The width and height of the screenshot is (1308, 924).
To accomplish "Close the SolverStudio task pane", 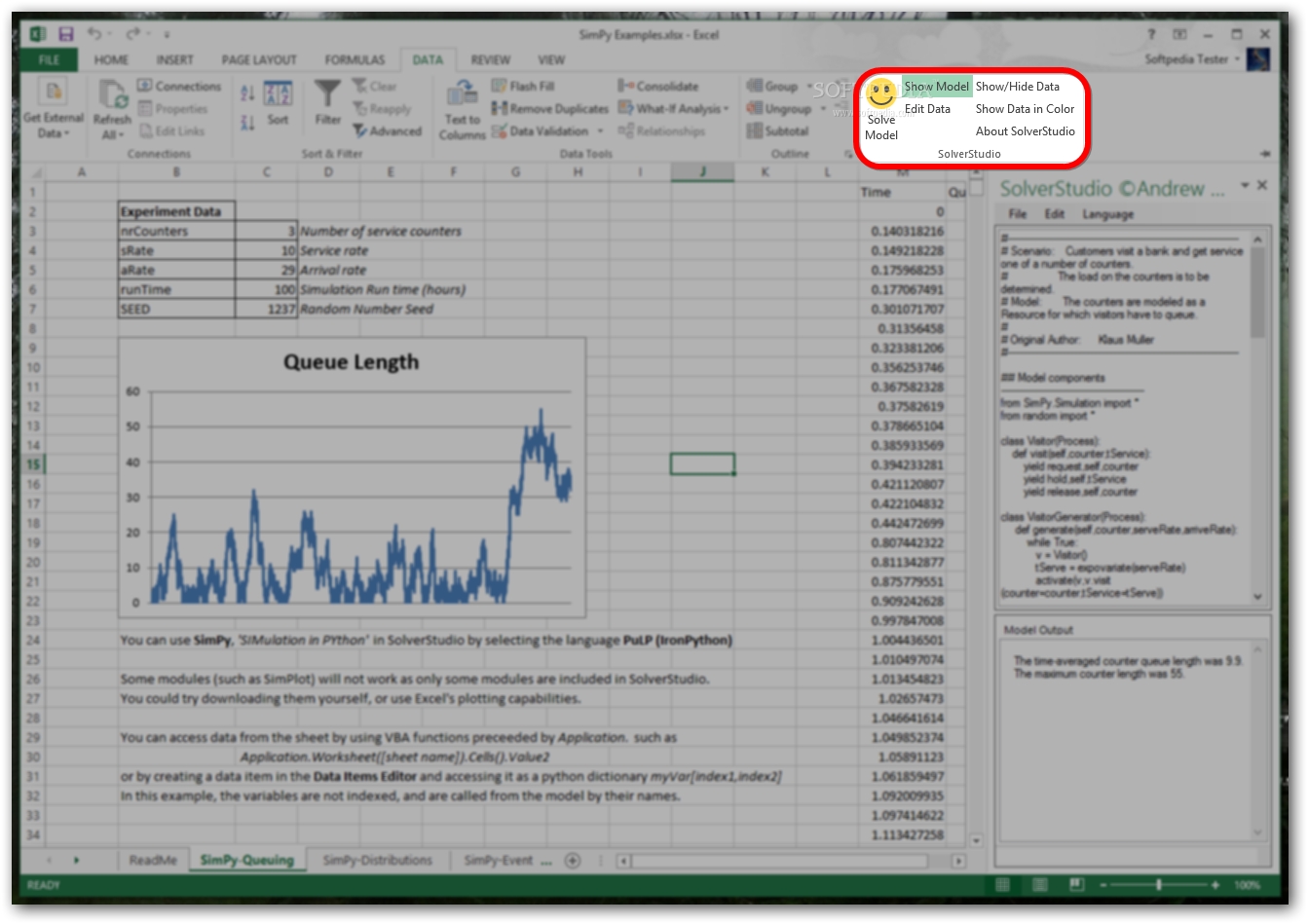I will (1262, 185).
